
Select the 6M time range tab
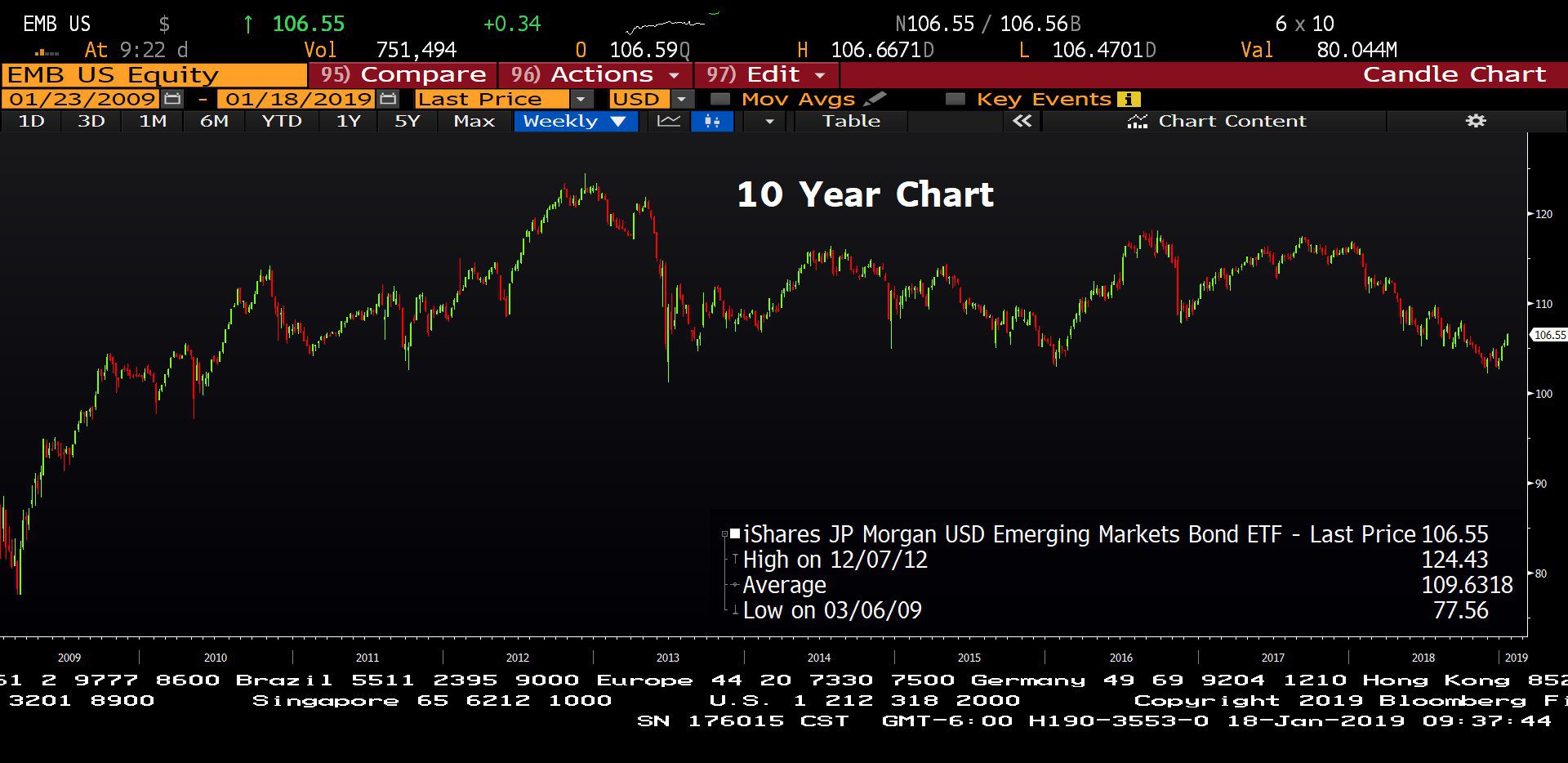(x=214, y=121)
